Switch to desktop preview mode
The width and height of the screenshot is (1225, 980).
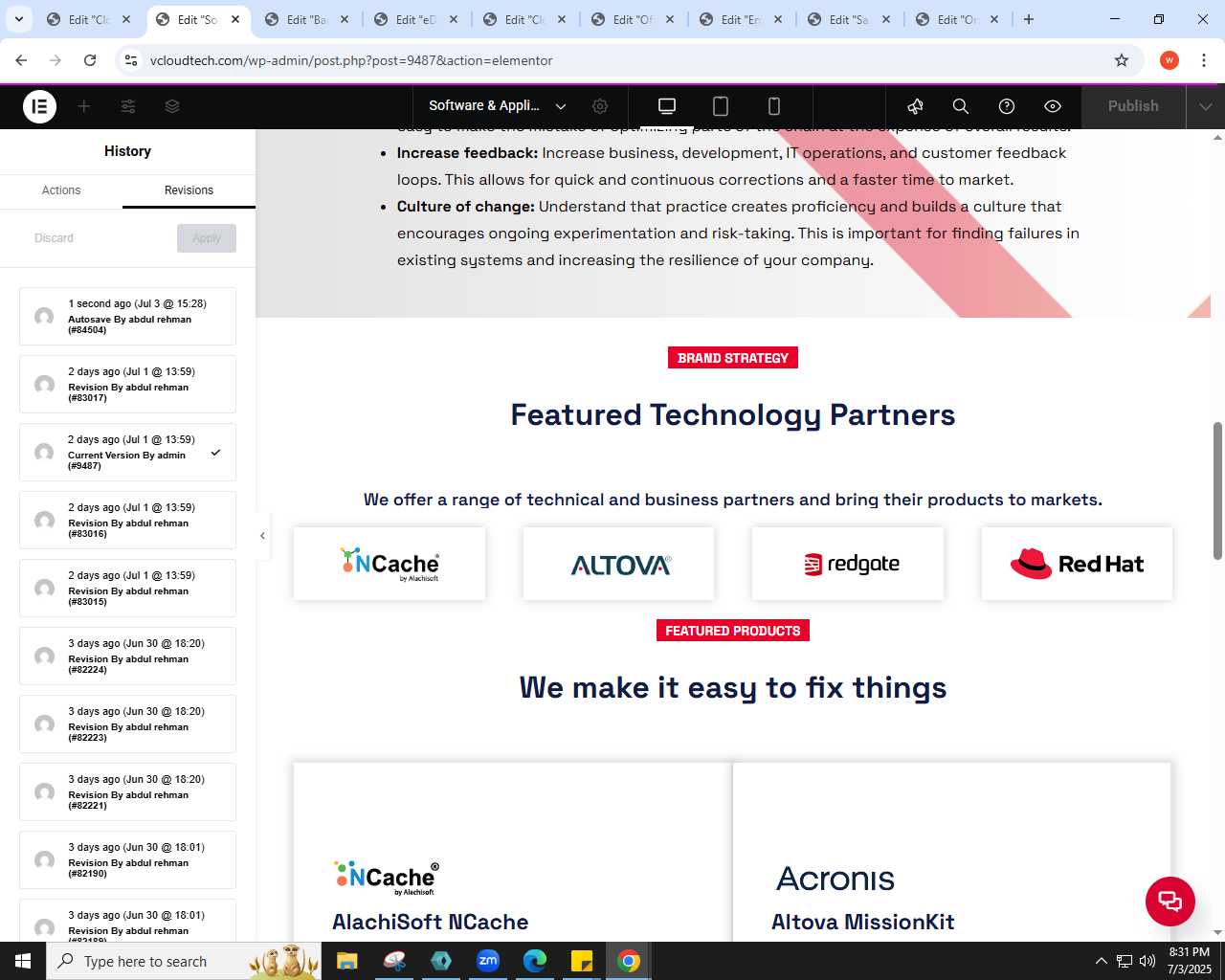click(667, 106)
